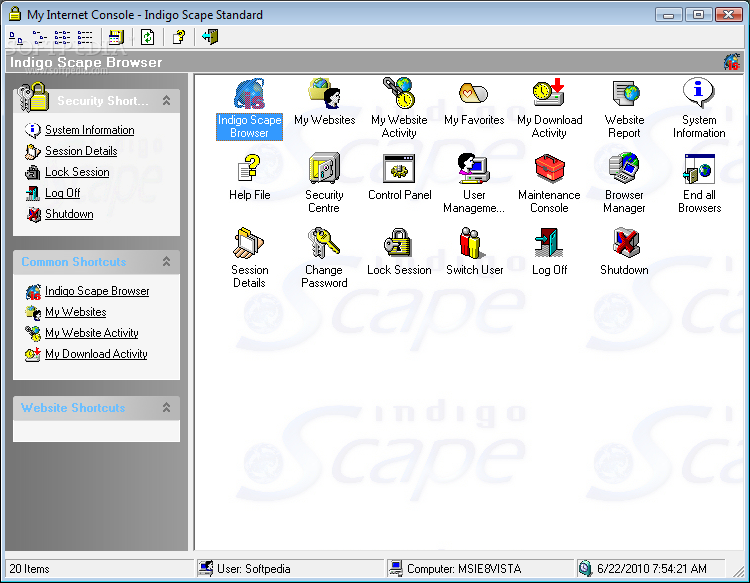Switch to small icons view in toolbar
This screenshot has height=583, width=750.
[x=39, y=37]
